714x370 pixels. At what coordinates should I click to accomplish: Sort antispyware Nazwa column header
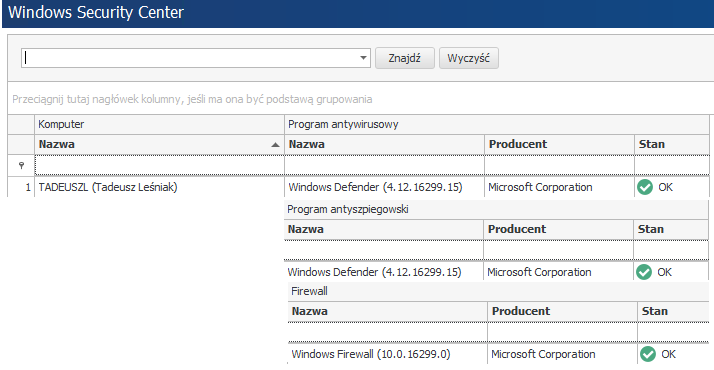383,229
